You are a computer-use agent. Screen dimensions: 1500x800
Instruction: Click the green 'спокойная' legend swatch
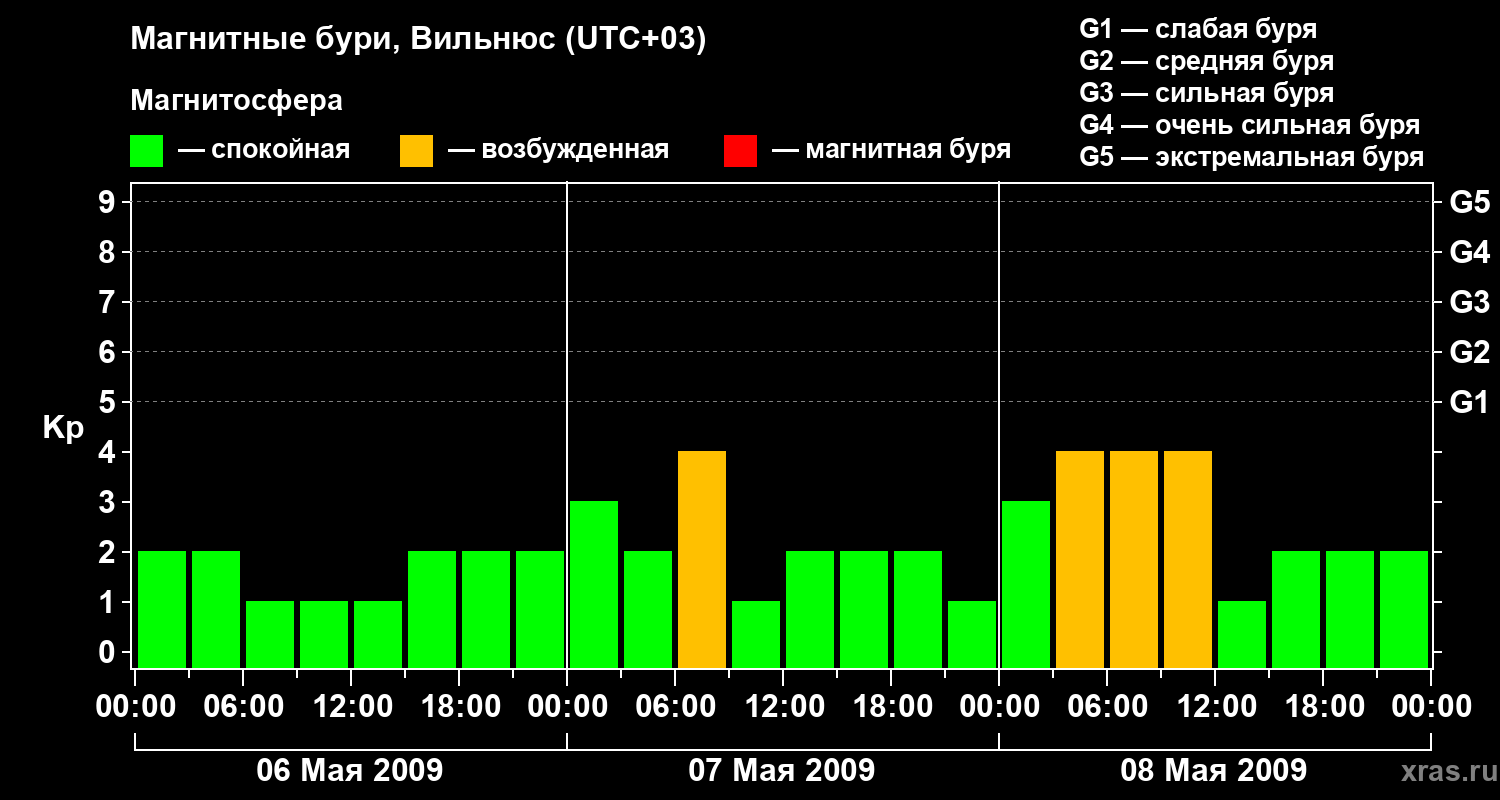click(146, 151)
